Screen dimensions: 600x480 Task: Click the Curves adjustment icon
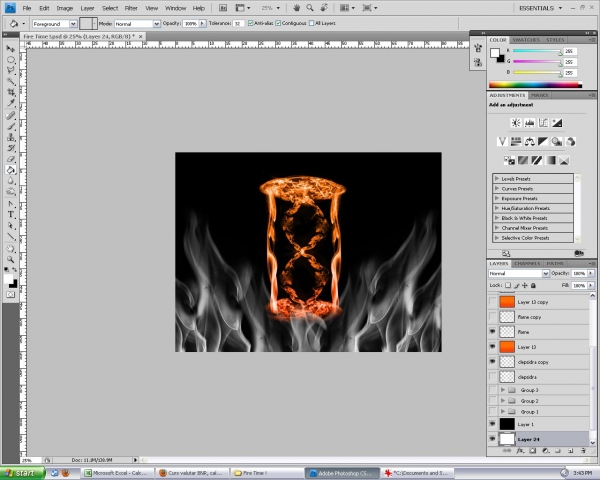543,123
